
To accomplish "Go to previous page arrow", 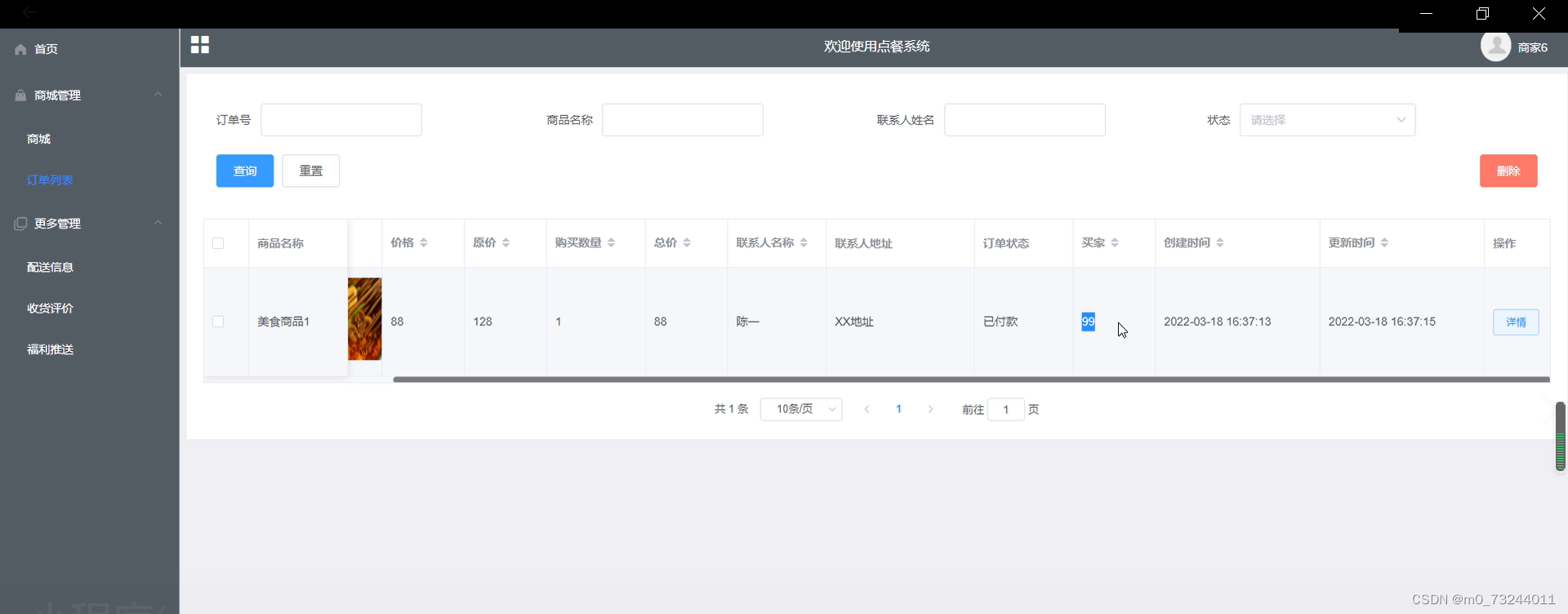I will (x=866, y=409).
